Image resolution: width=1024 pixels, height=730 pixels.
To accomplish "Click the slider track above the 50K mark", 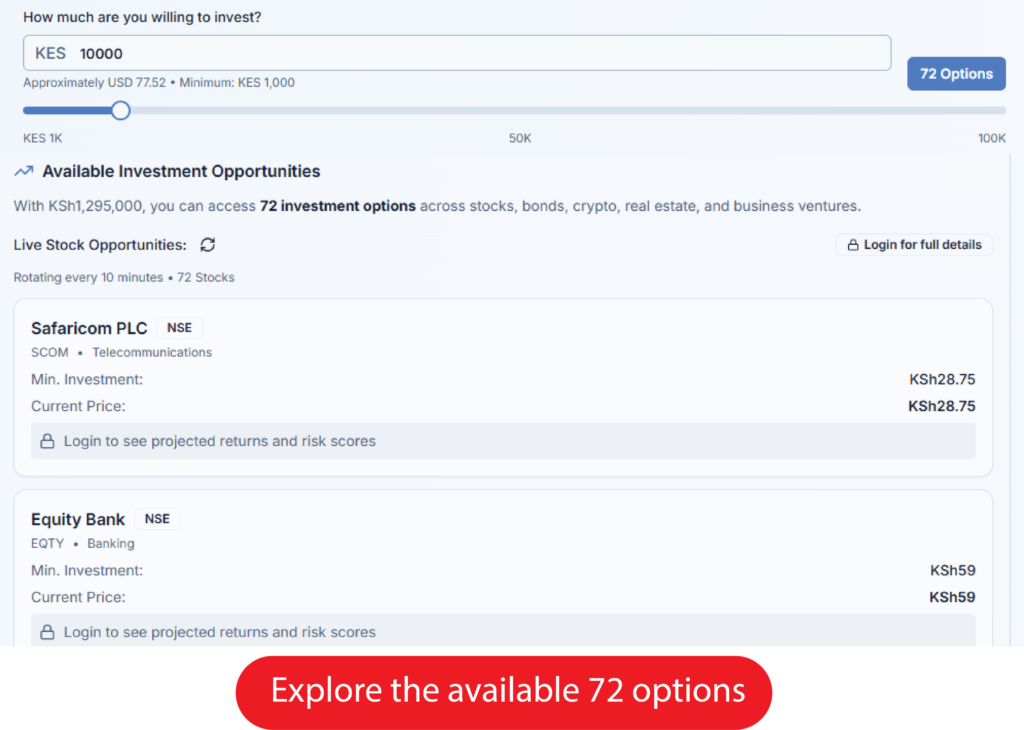I will (x=520, y=110).
